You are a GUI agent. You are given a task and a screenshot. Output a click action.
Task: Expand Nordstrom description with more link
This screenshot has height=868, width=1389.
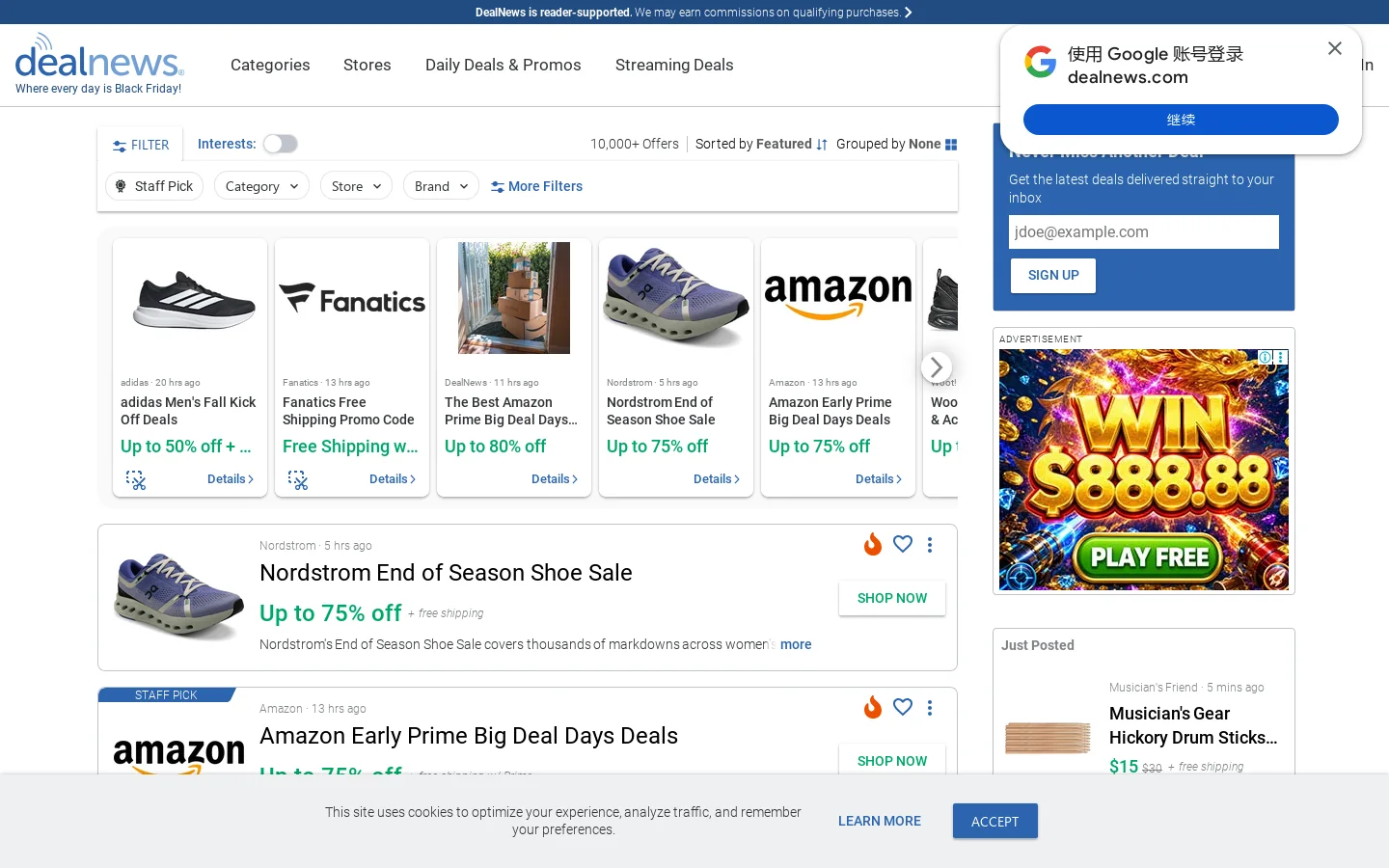click(x=796, y=644)
